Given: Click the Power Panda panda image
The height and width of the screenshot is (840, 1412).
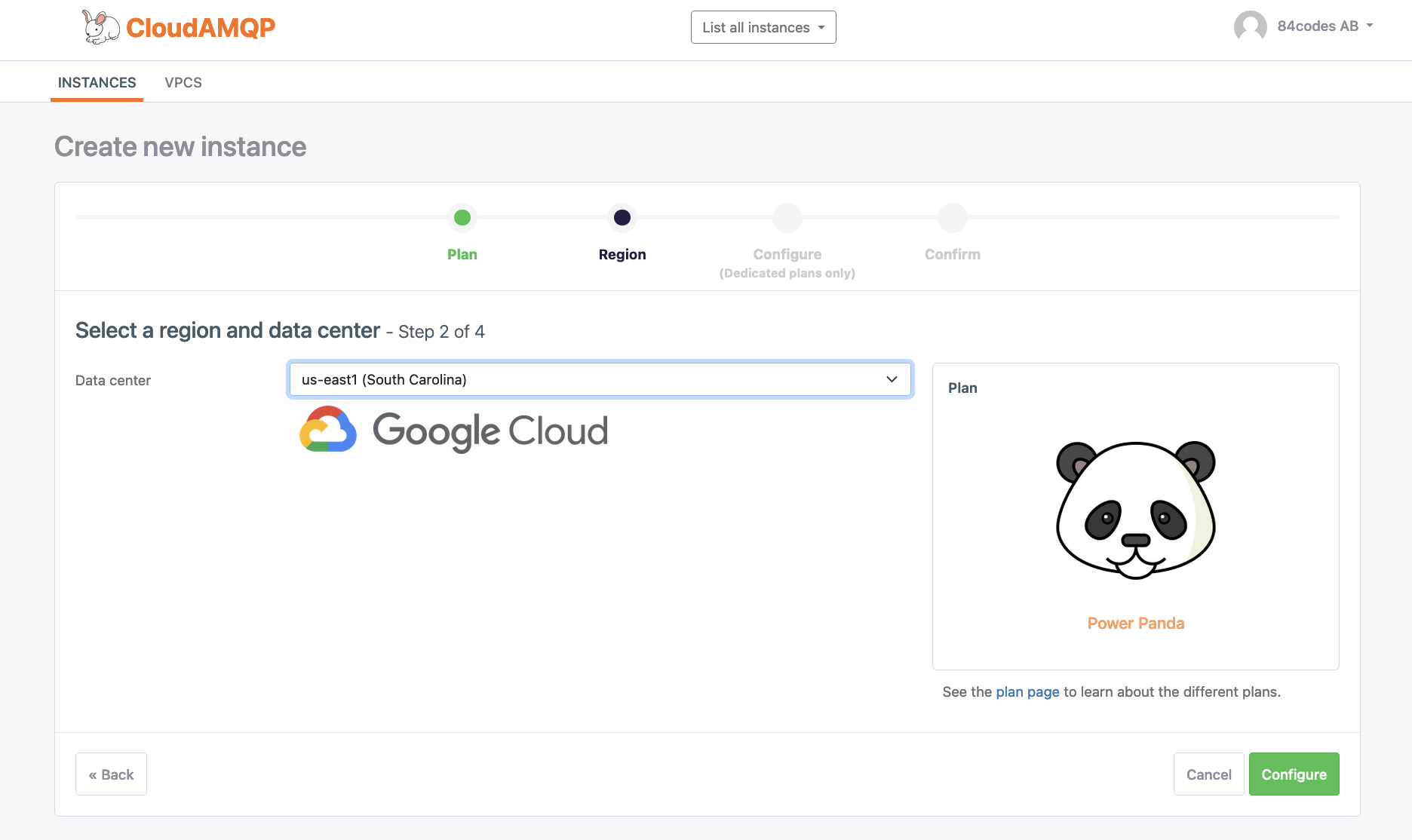Looking at the screenshot, I should coord(1136,510).
